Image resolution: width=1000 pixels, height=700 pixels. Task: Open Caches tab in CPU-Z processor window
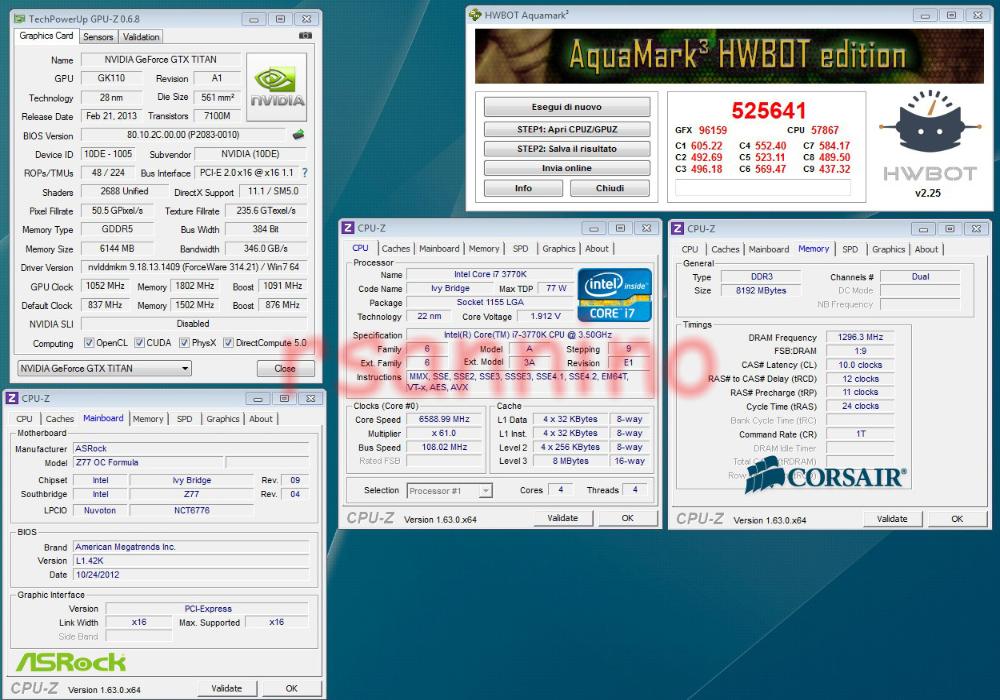pos(395,249)
